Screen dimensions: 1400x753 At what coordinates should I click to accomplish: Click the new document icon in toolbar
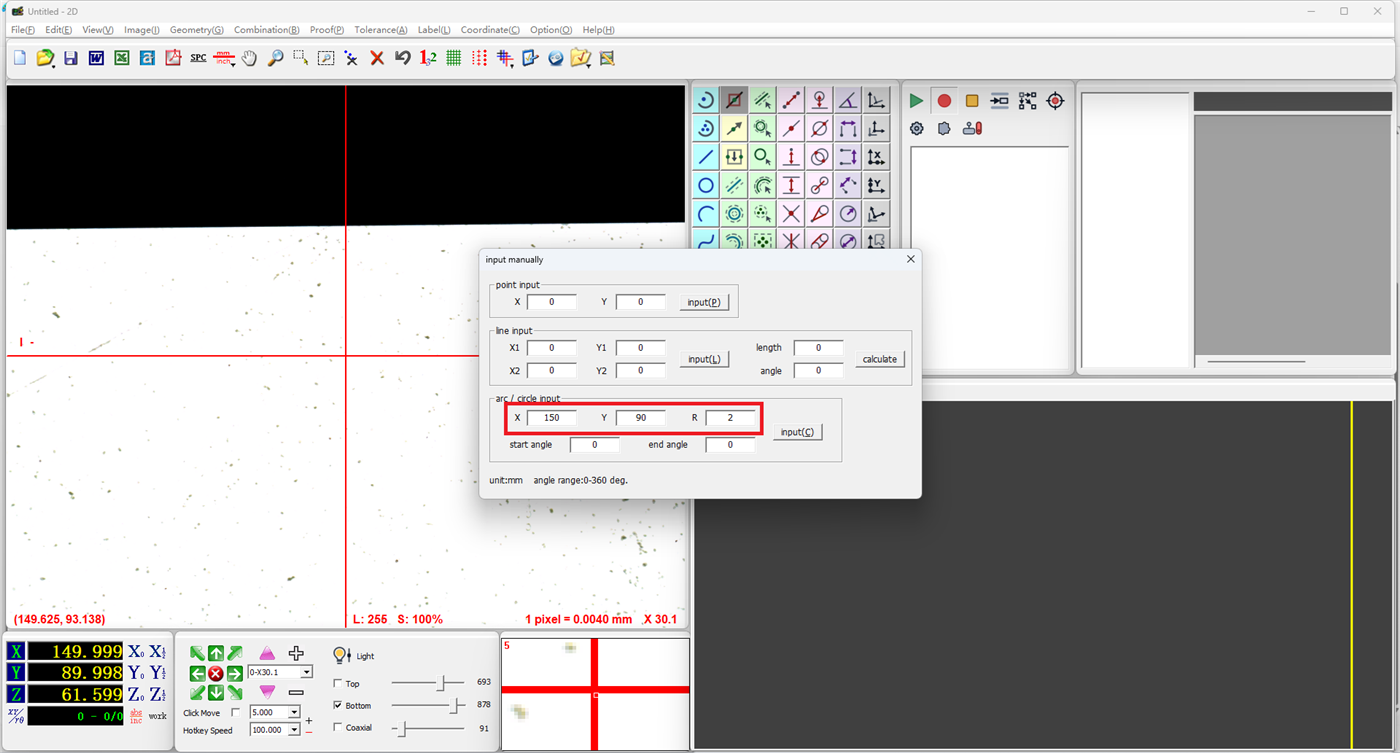point(20,58)
